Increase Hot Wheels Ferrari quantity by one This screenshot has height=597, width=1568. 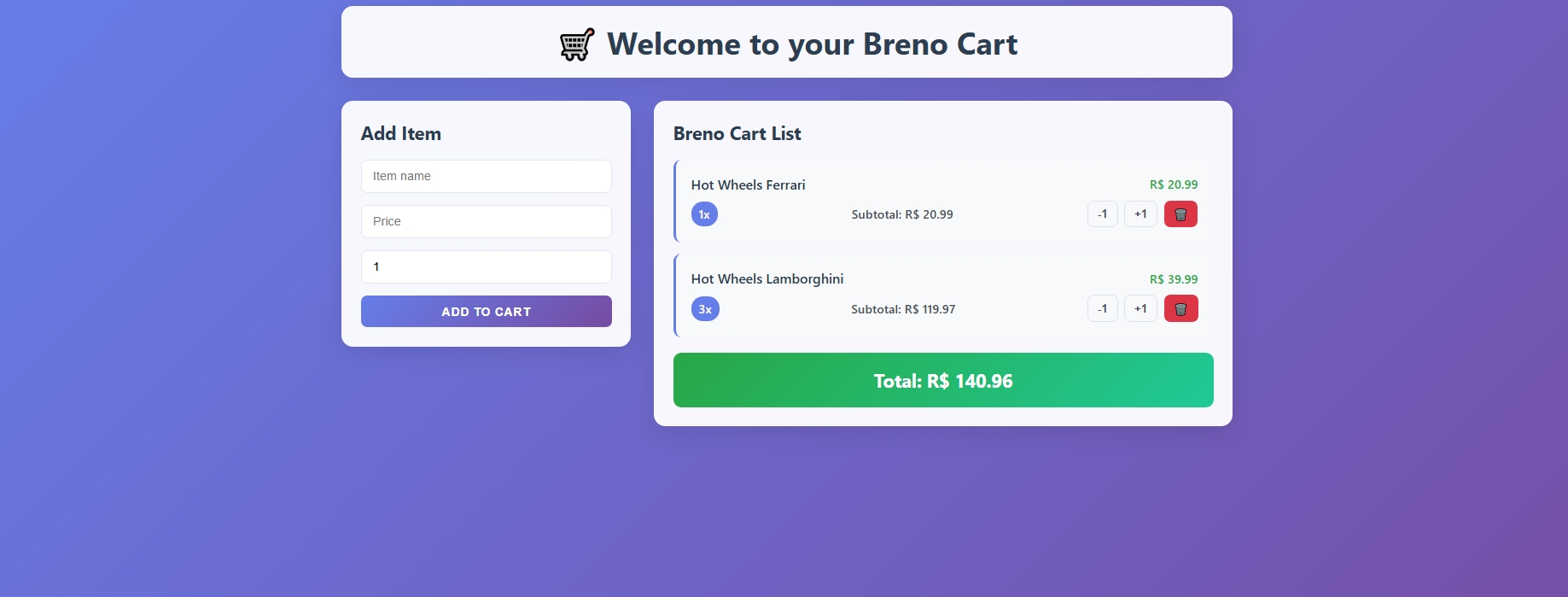[x=1140, y=214]
